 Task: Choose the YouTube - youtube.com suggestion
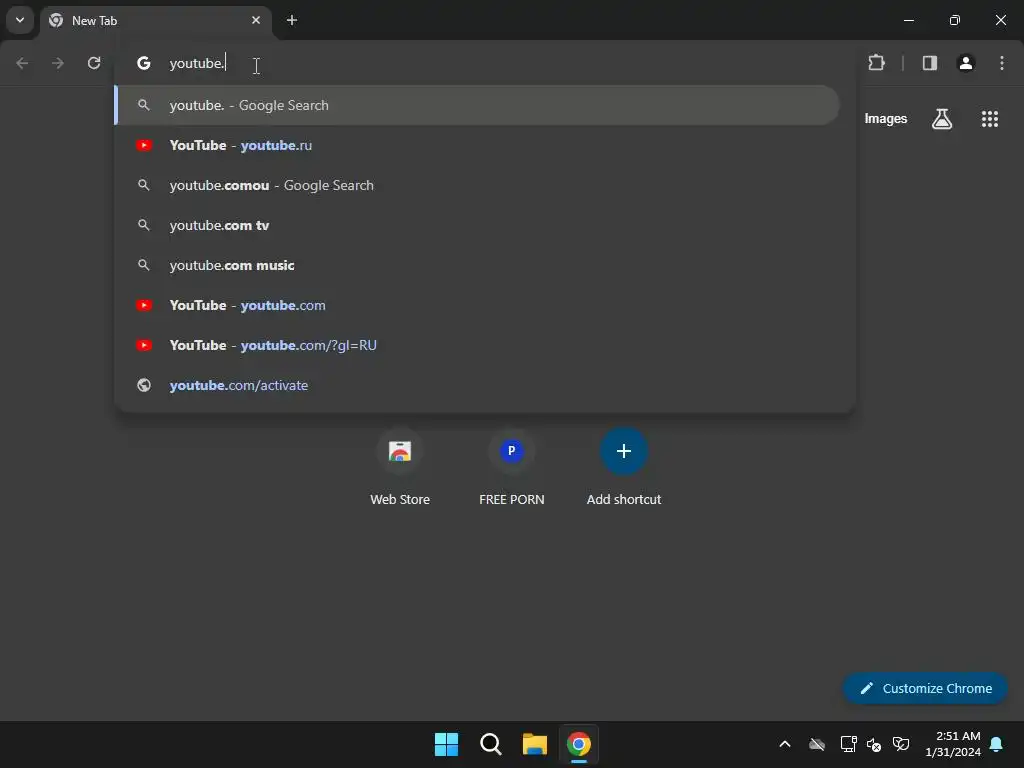coord(477,305)
